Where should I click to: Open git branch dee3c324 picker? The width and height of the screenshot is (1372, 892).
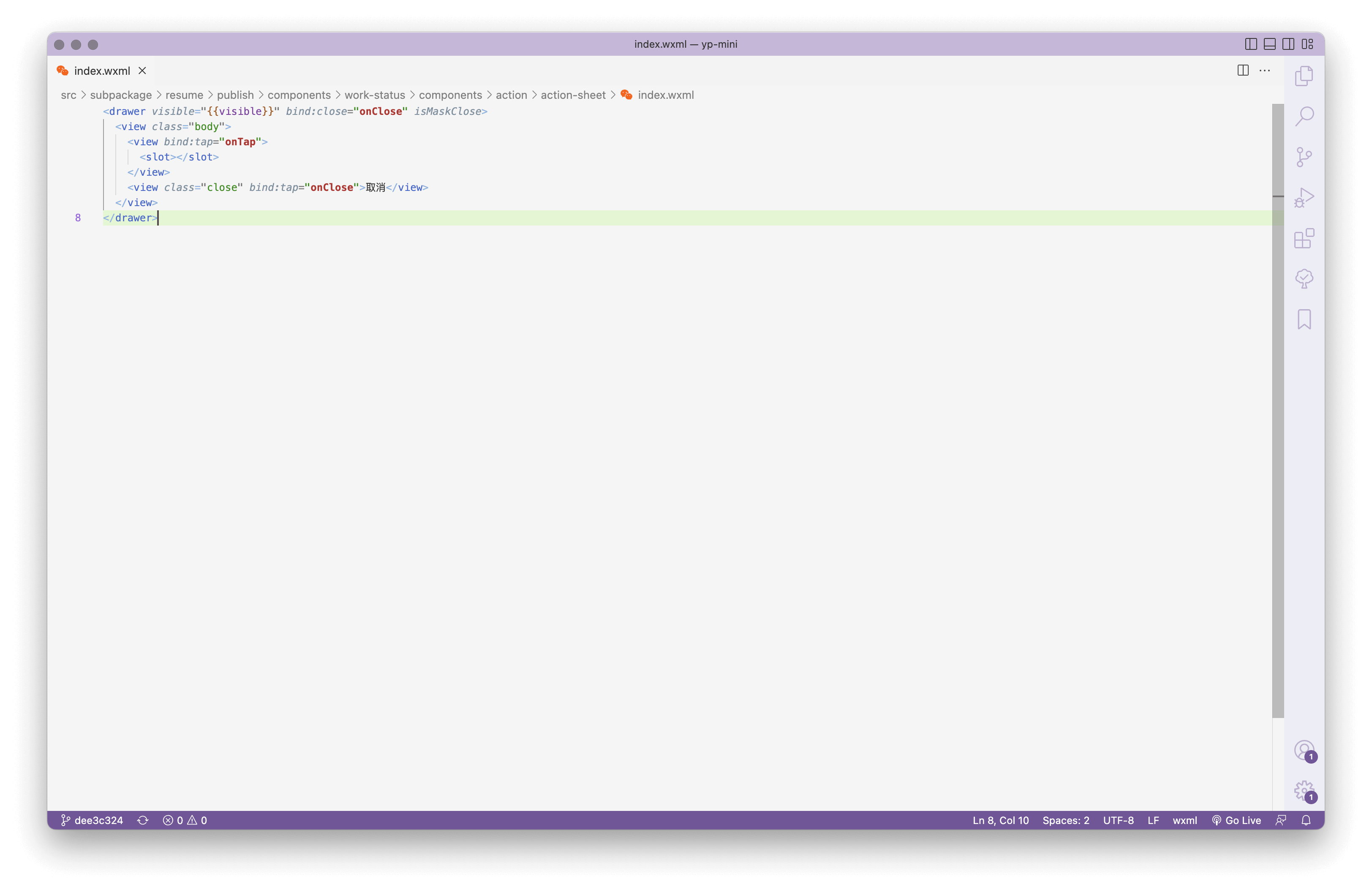(92, 820)
